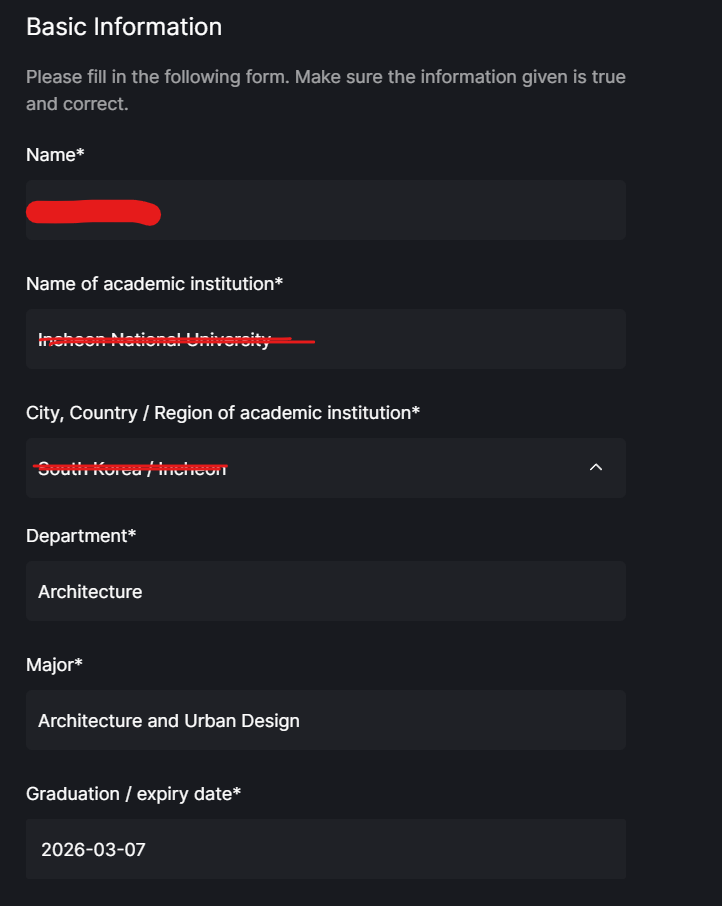Image resolution: width=722 pixels, height=906 pixels.
Task: Expand the City, Country / Region dropdown chevron
Action: 596,467
